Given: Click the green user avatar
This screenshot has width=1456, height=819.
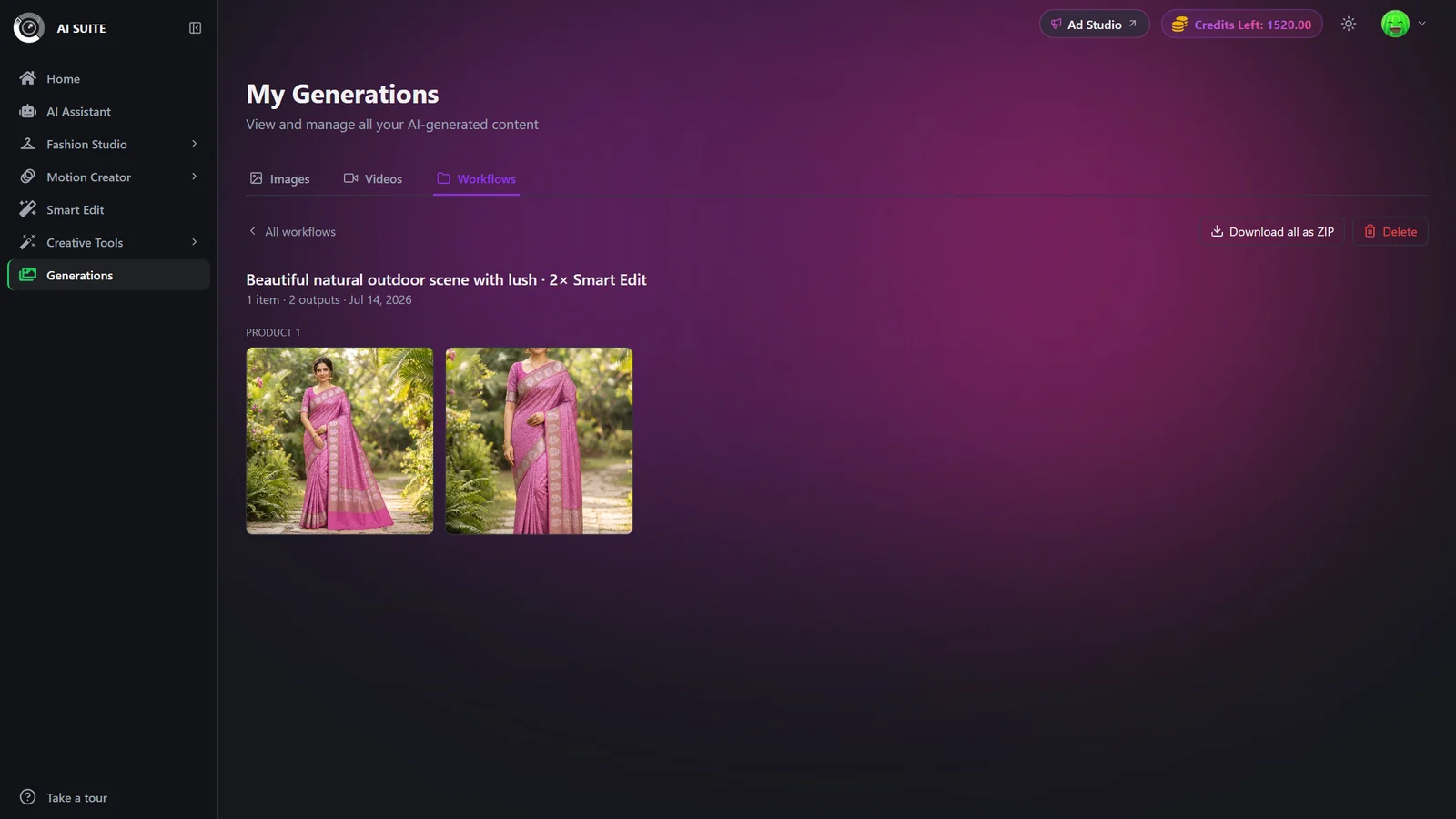Looking at the screenshot, I should pos(1395,24).
